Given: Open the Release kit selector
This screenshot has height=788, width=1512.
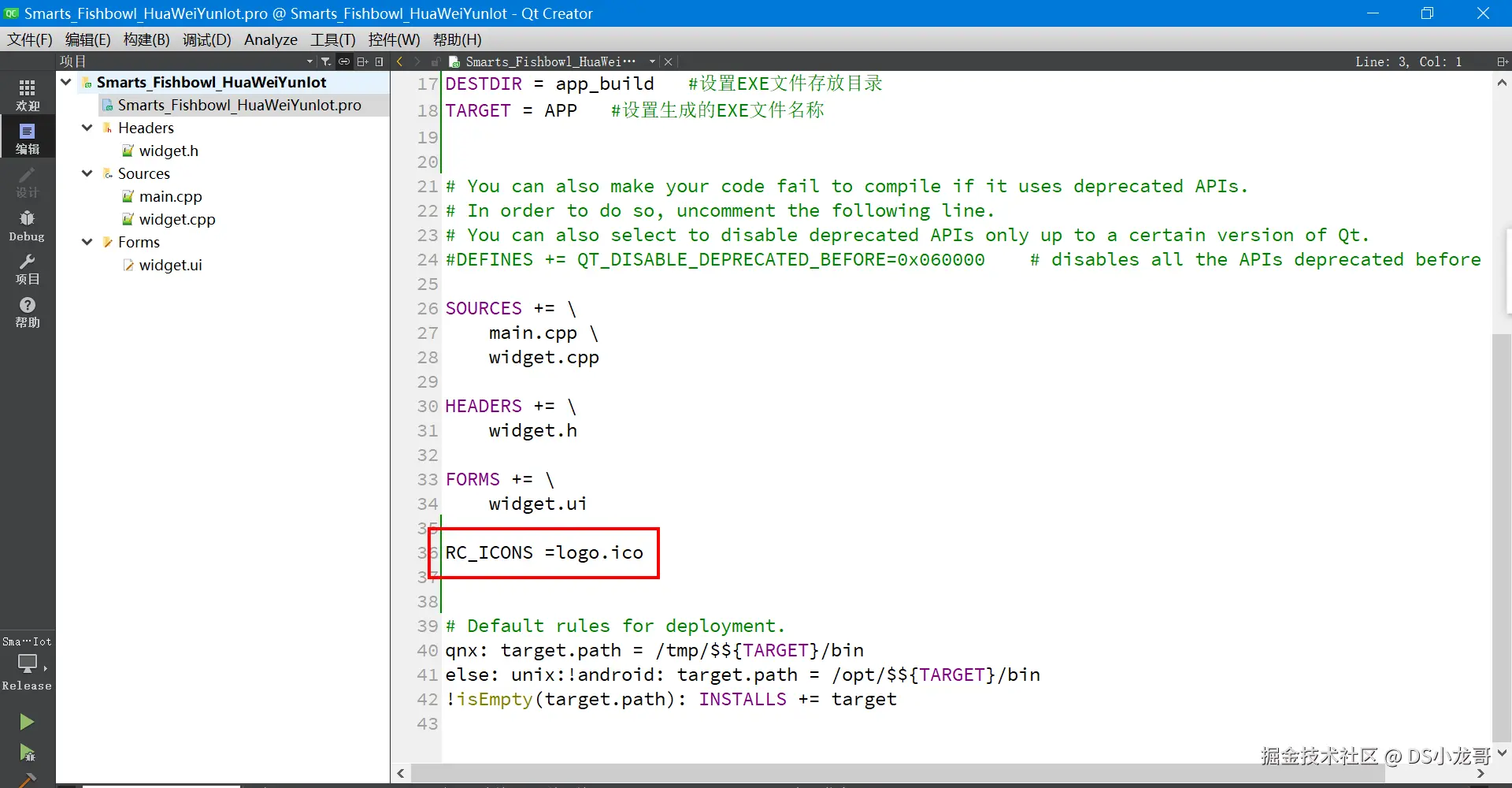Looking at the screenshot, I should 28,663.
